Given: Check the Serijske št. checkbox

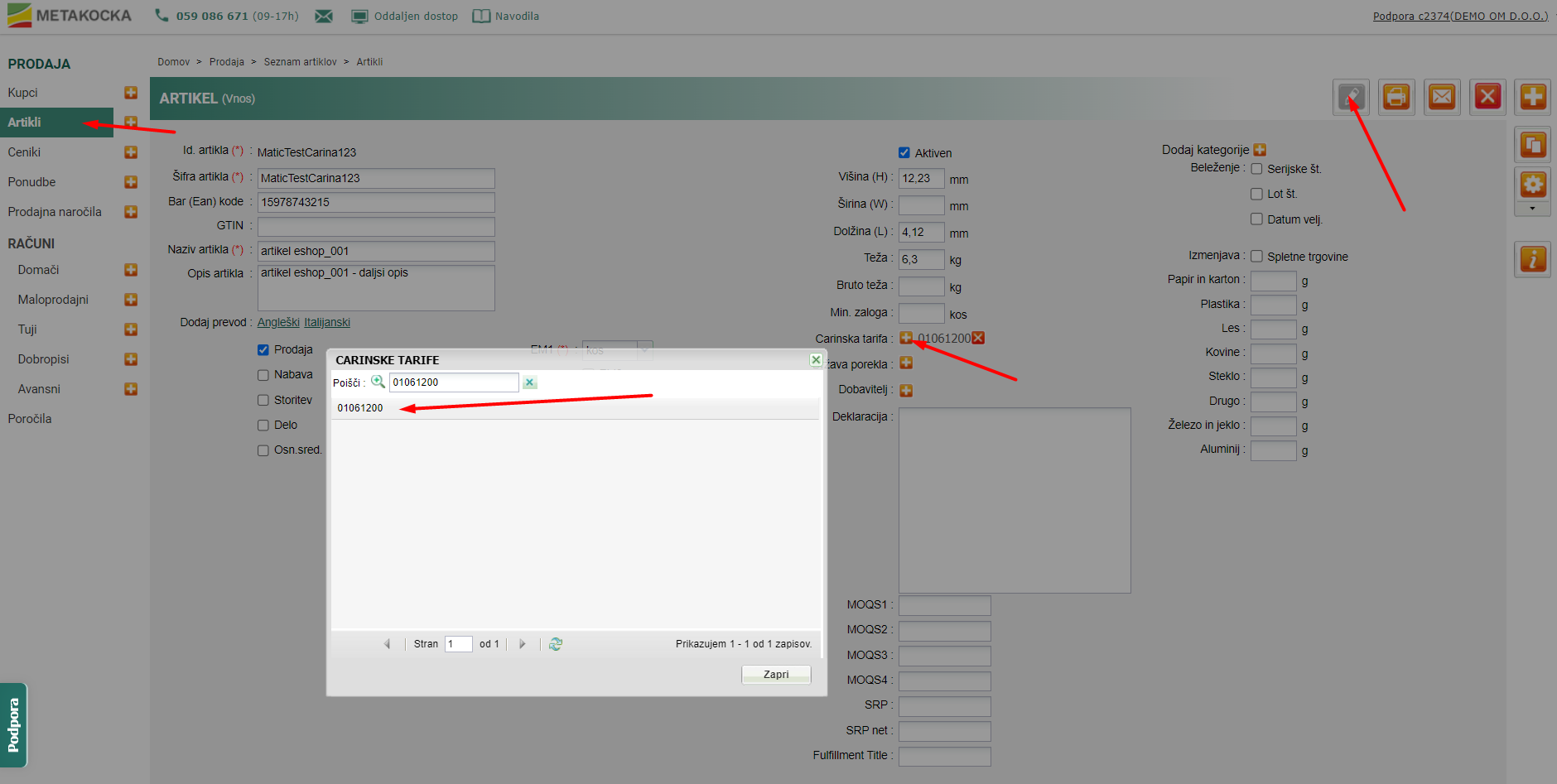Looking at the screenshot, I should click(x=1256, y=169).
